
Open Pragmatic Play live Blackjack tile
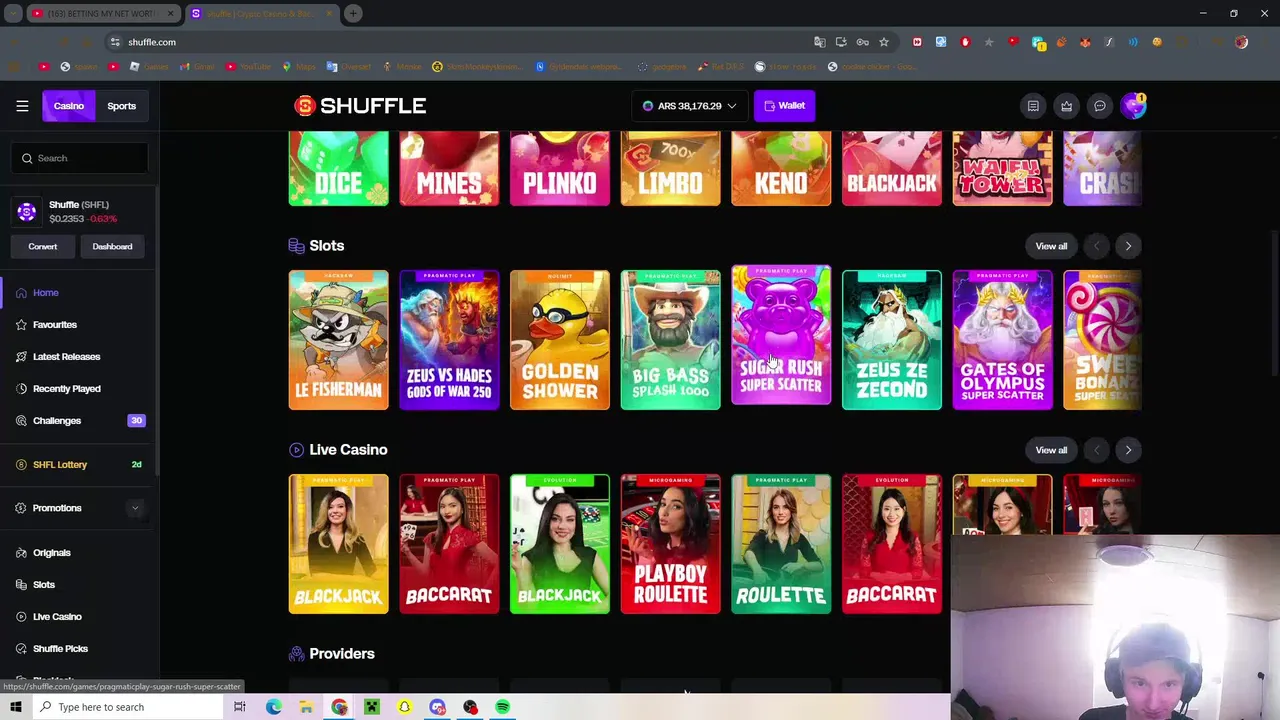(339, 544)
